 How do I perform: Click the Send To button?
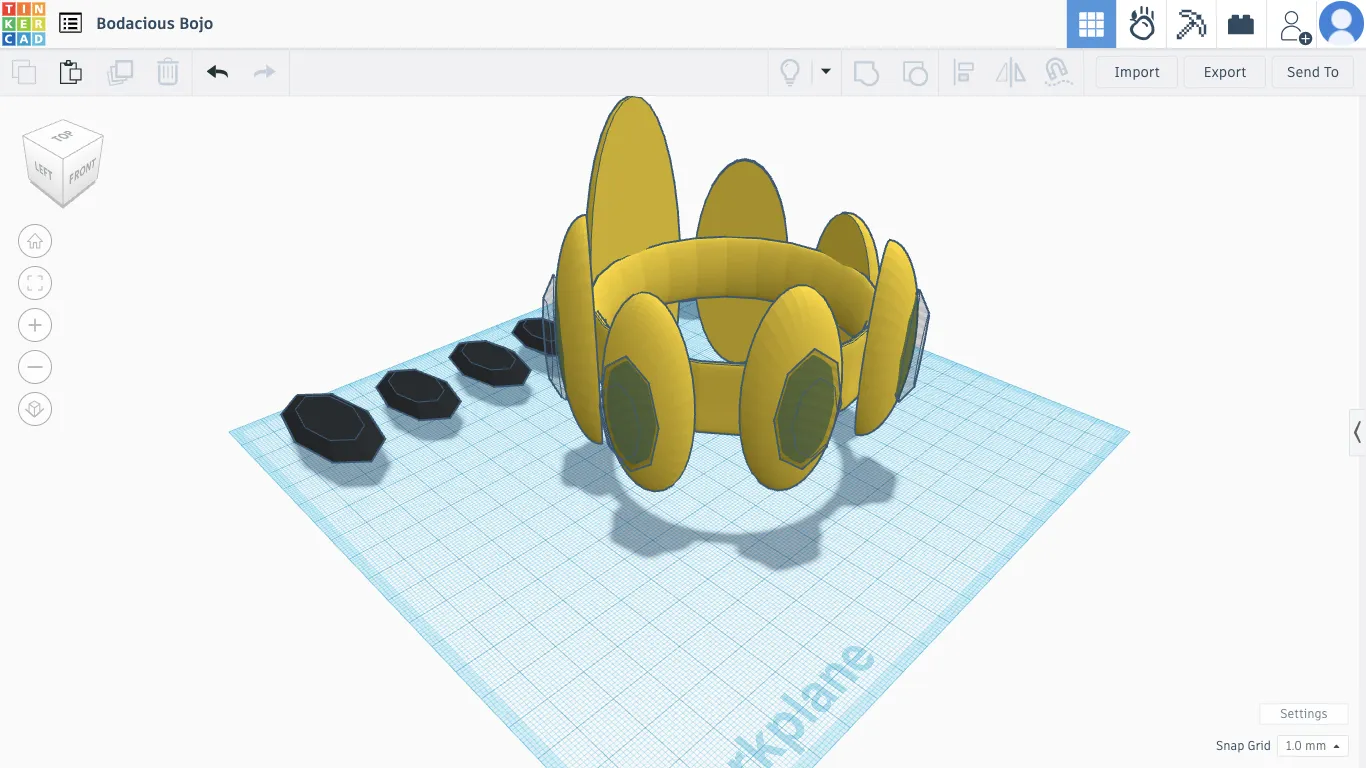click(x=1313, y=72)
